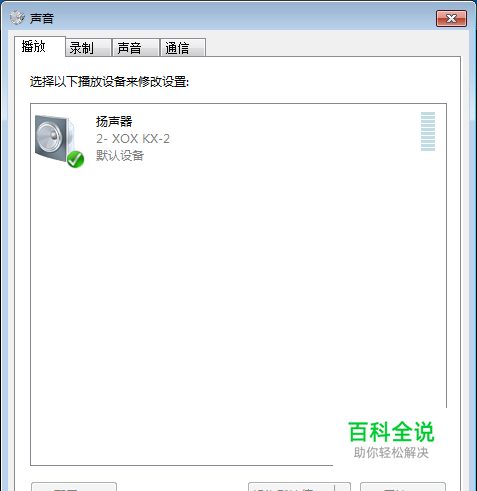Click the Sound dialog title bar icon
This screenshot has width=477, height=491.
[x=17, y=18]
